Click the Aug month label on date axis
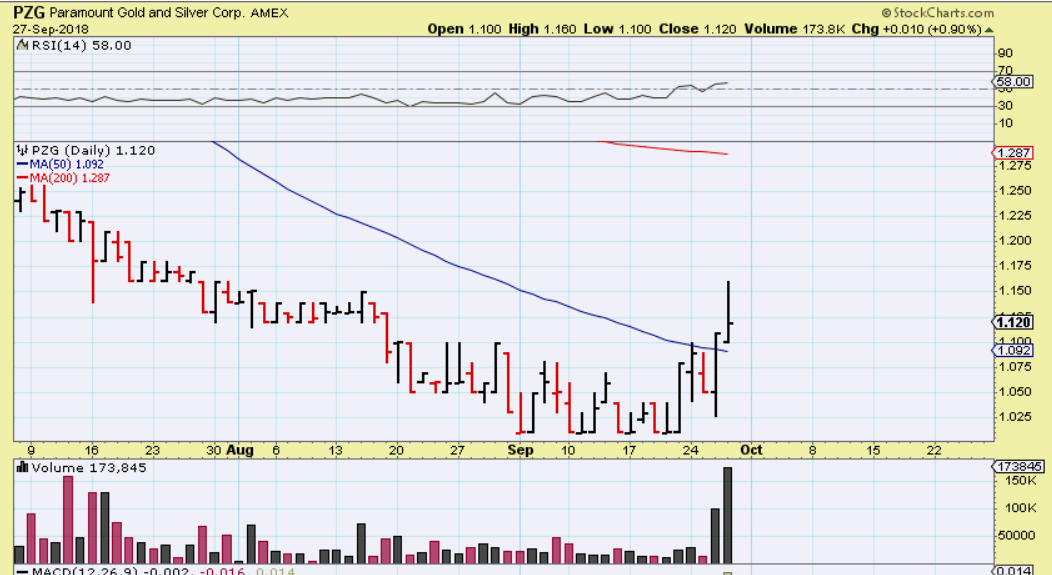Screen dimensions: 1052x575 coord(240,450)
